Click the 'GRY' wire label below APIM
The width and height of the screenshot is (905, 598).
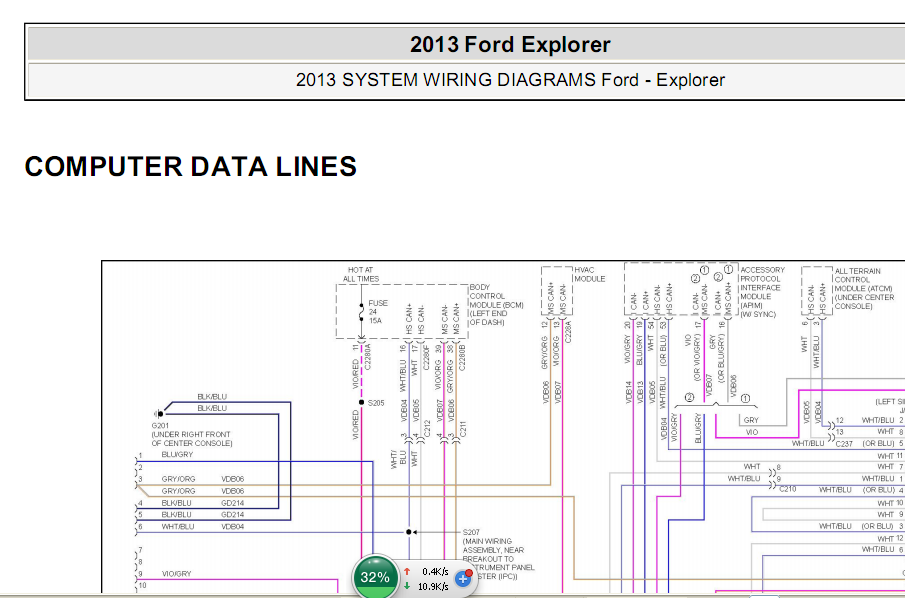coord(751,421)
